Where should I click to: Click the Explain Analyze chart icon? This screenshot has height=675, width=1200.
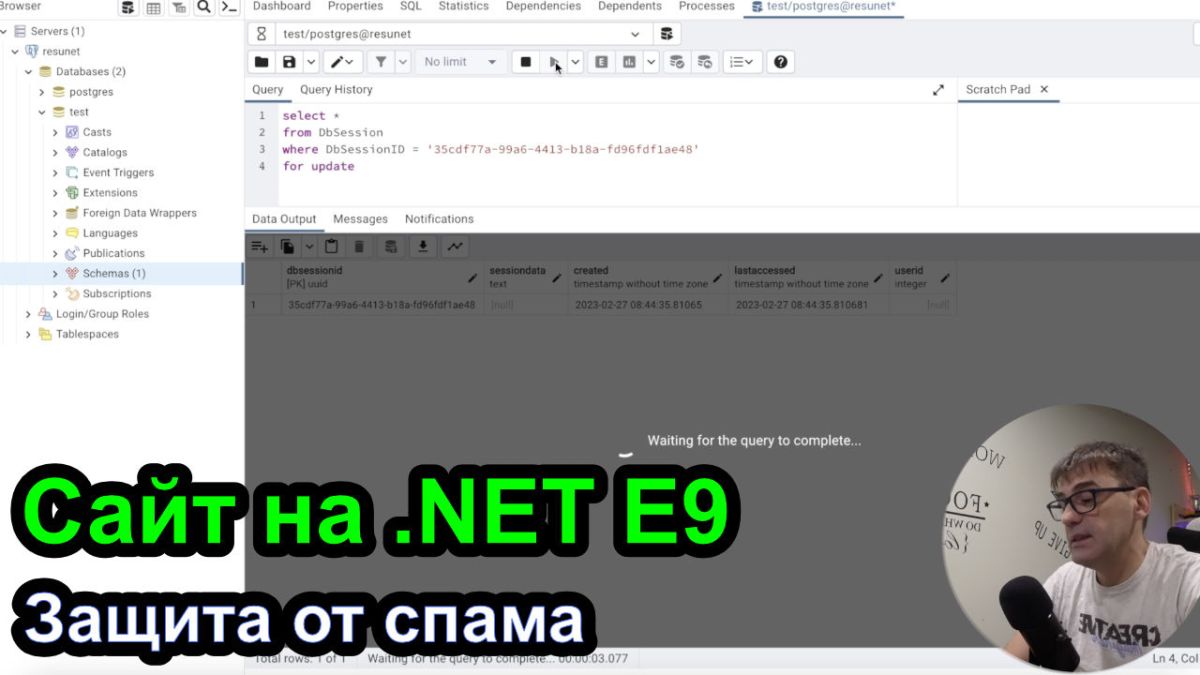pos(629,62)
